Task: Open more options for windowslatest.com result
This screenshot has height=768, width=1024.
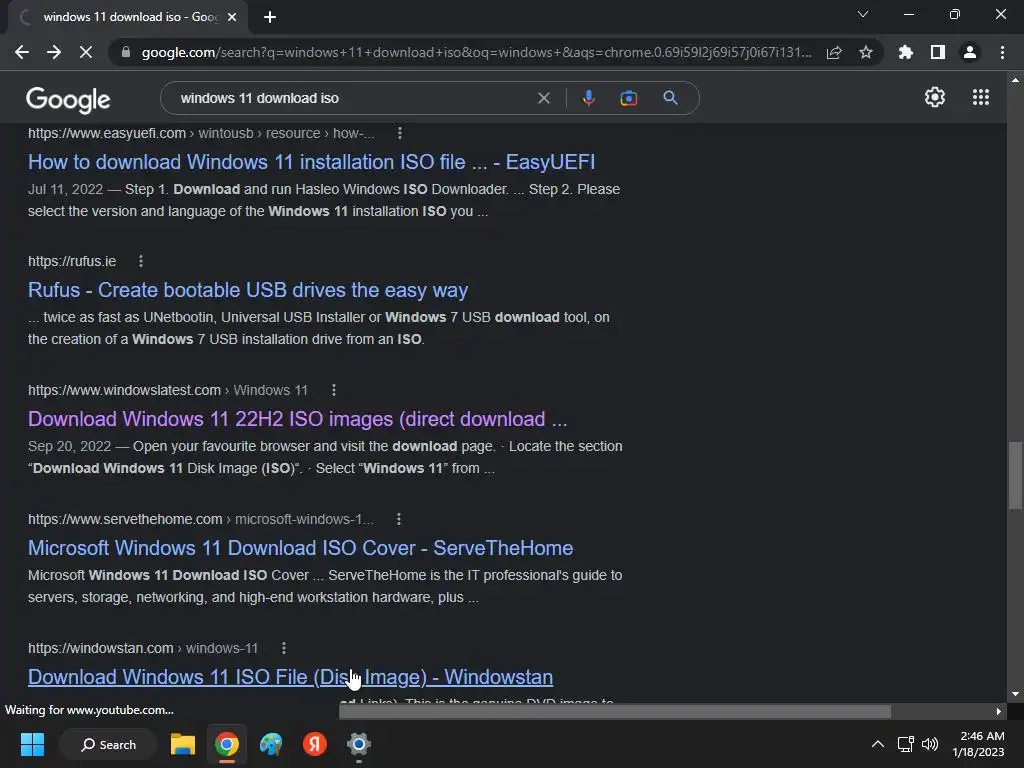Action: [334, 390]
